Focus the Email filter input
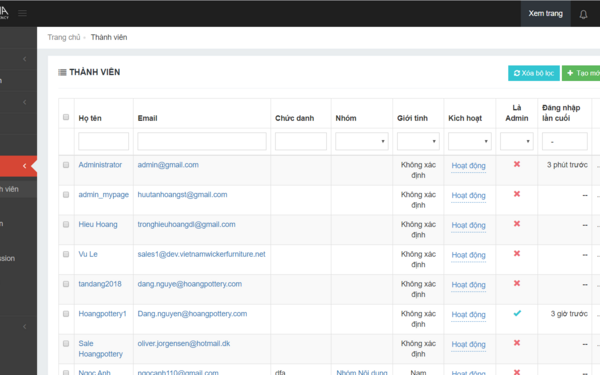 [x=202, y=141]
